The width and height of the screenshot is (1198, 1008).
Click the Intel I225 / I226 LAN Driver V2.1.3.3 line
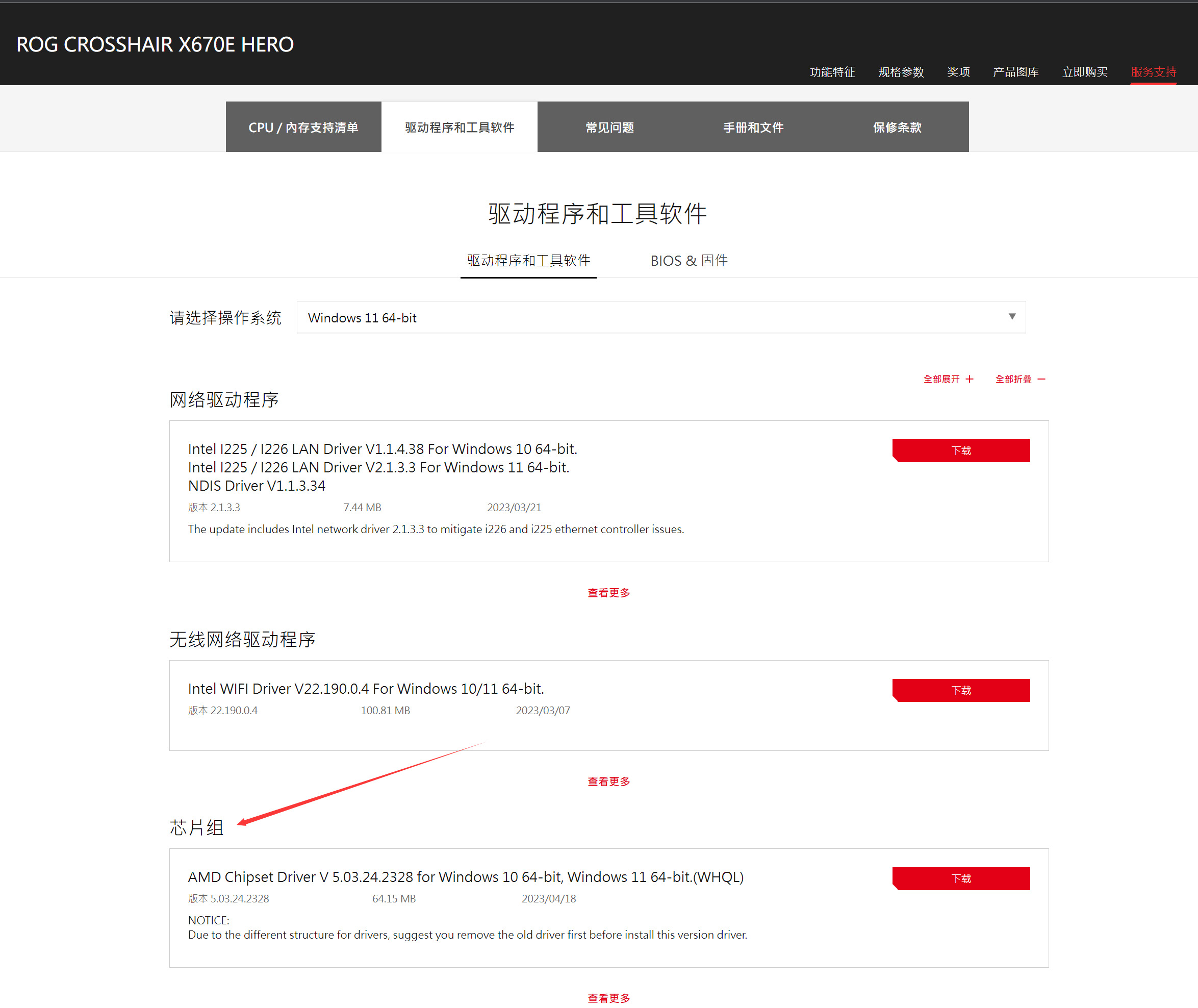point(379,467)
